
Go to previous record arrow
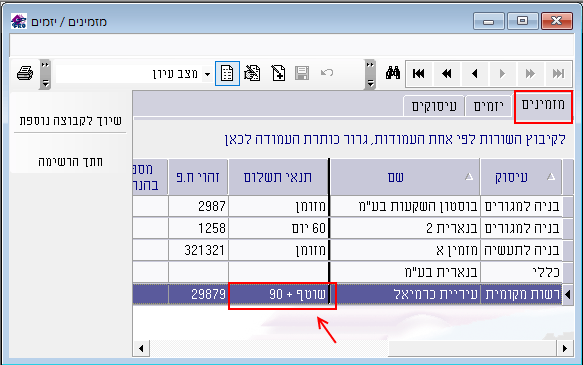(474, 74)
